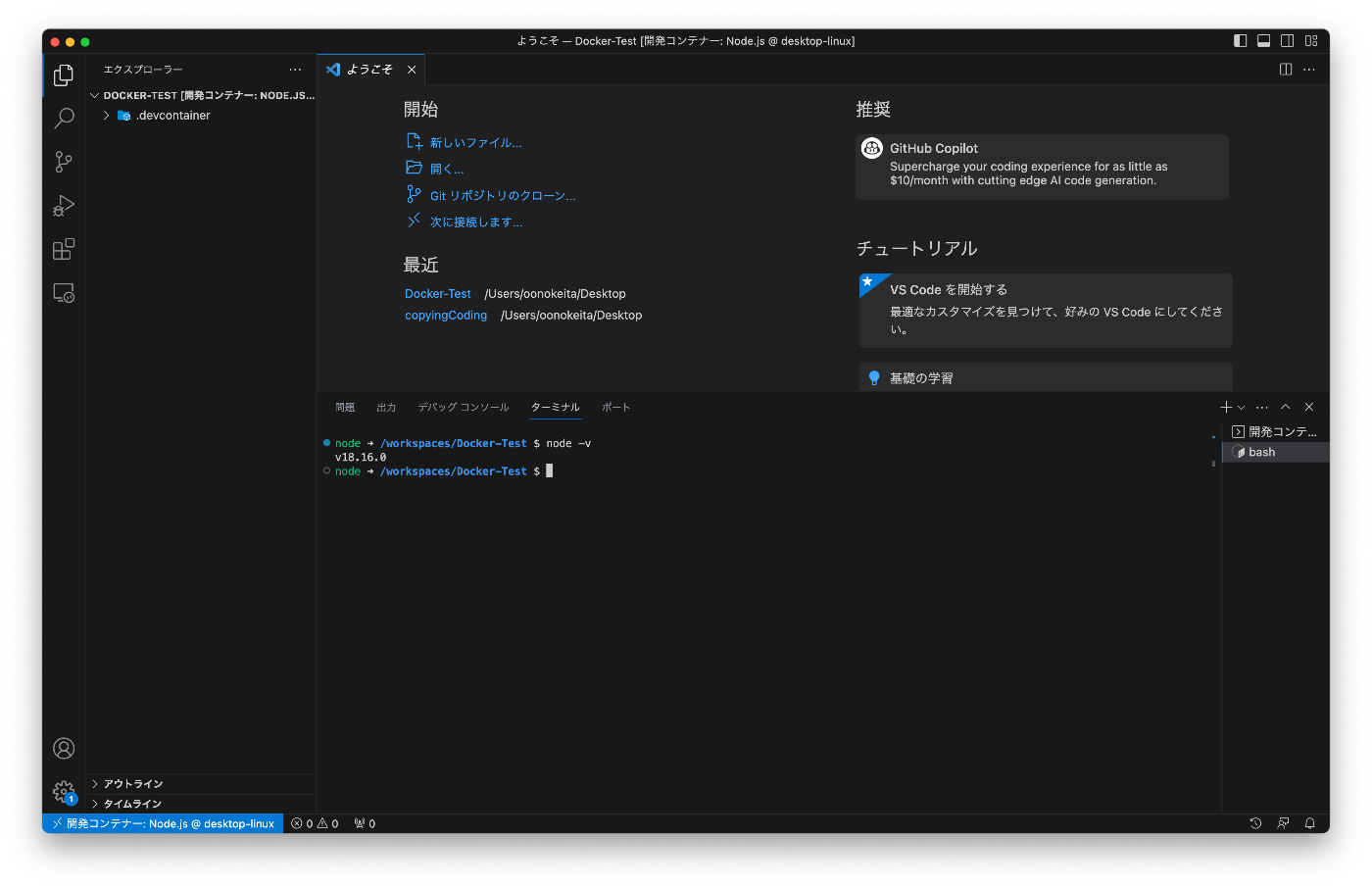
Task: Open editor more actions ellipsis
Action: (x=1309, y=70)
